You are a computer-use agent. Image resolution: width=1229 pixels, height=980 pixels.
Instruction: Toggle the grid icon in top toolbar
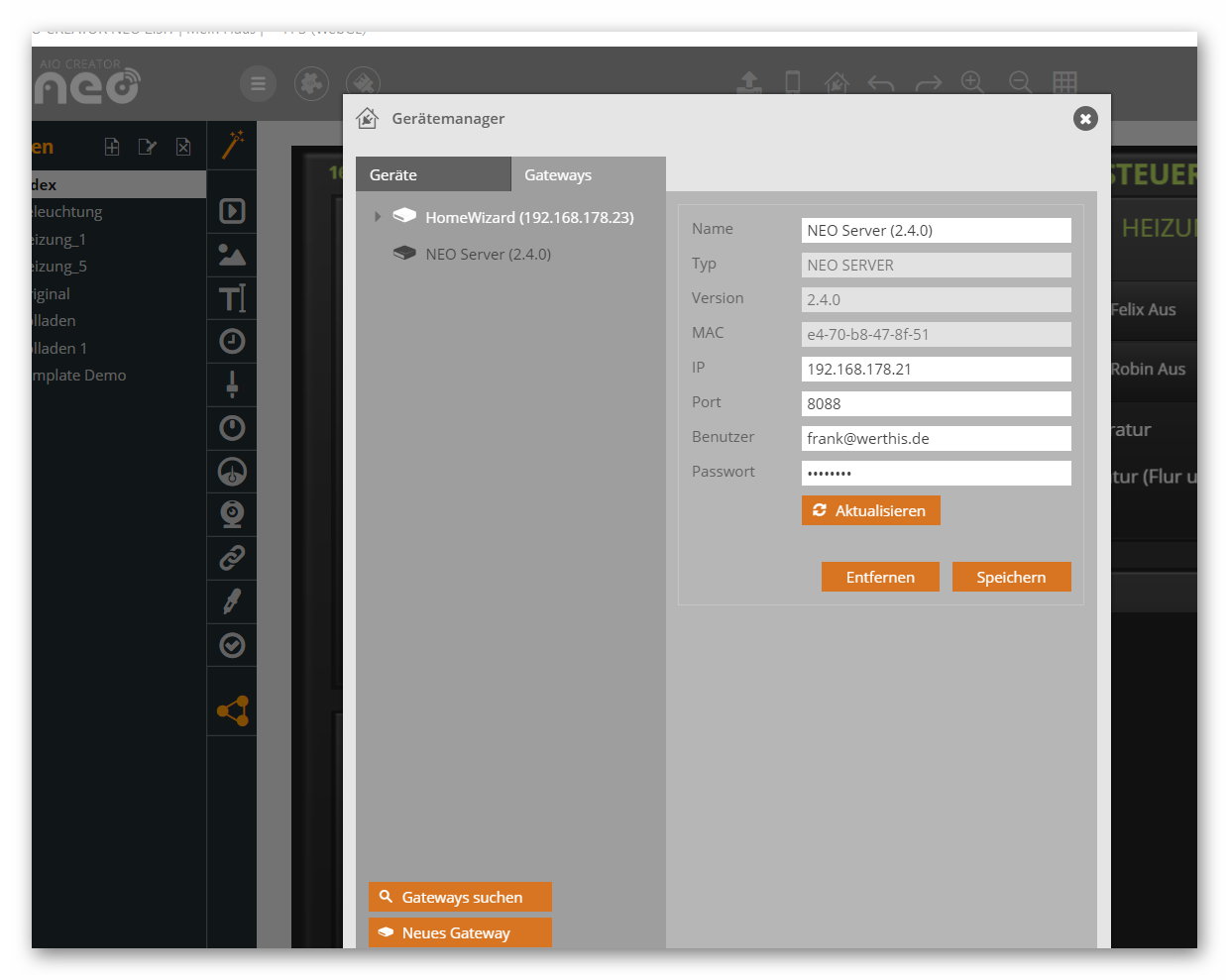(x=1064, y=82)
